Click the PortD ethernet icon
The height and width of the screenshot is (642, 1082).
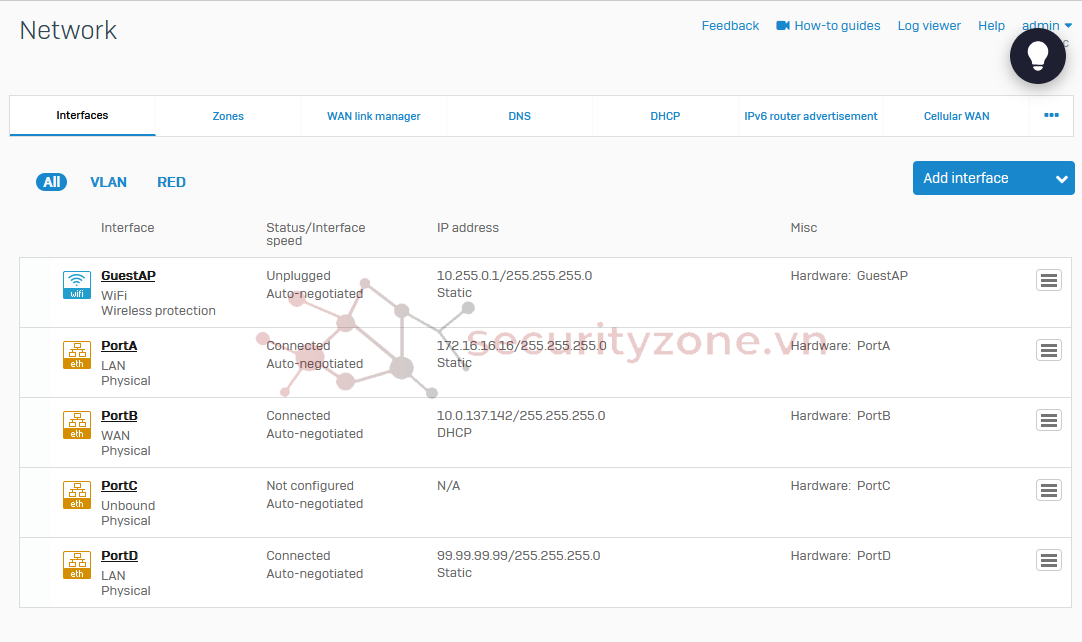point(77,565)
